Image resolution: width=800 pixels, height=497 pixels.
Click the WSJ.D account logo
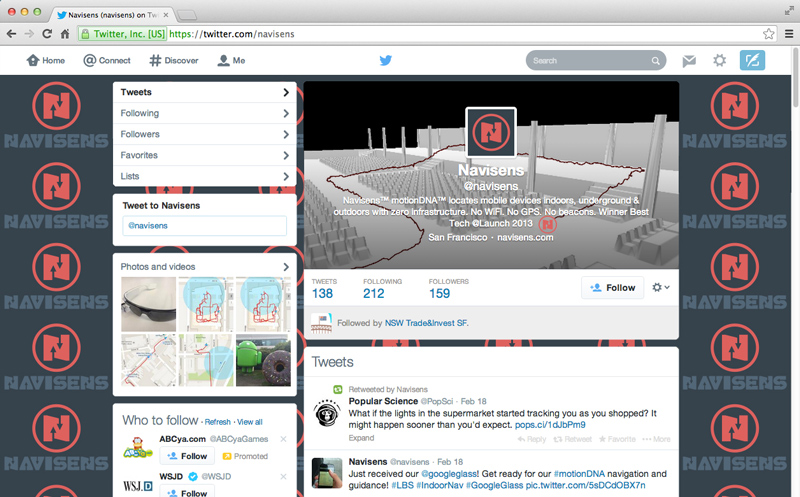(138, 486)
